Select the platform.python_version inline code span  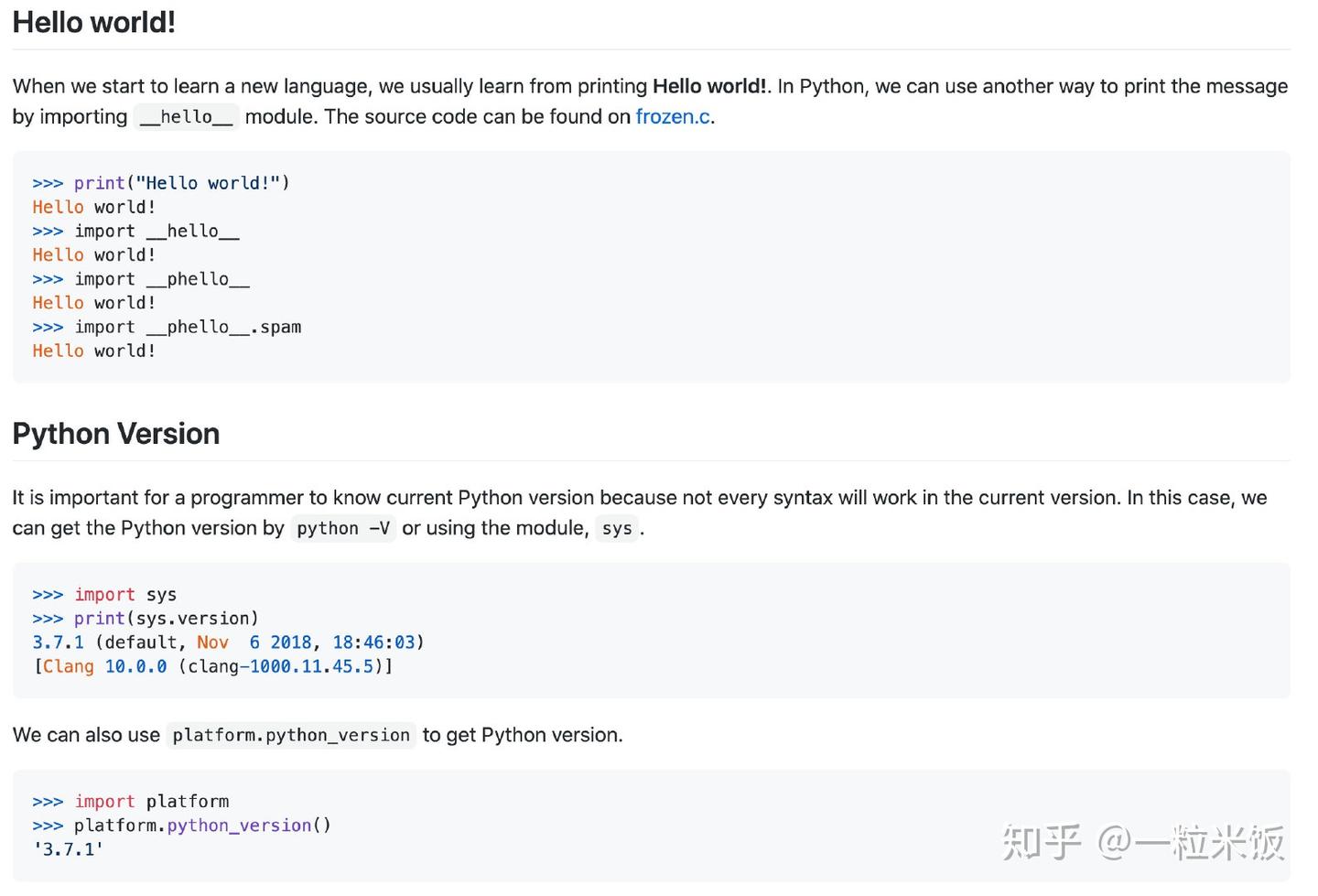coord(290,735)
